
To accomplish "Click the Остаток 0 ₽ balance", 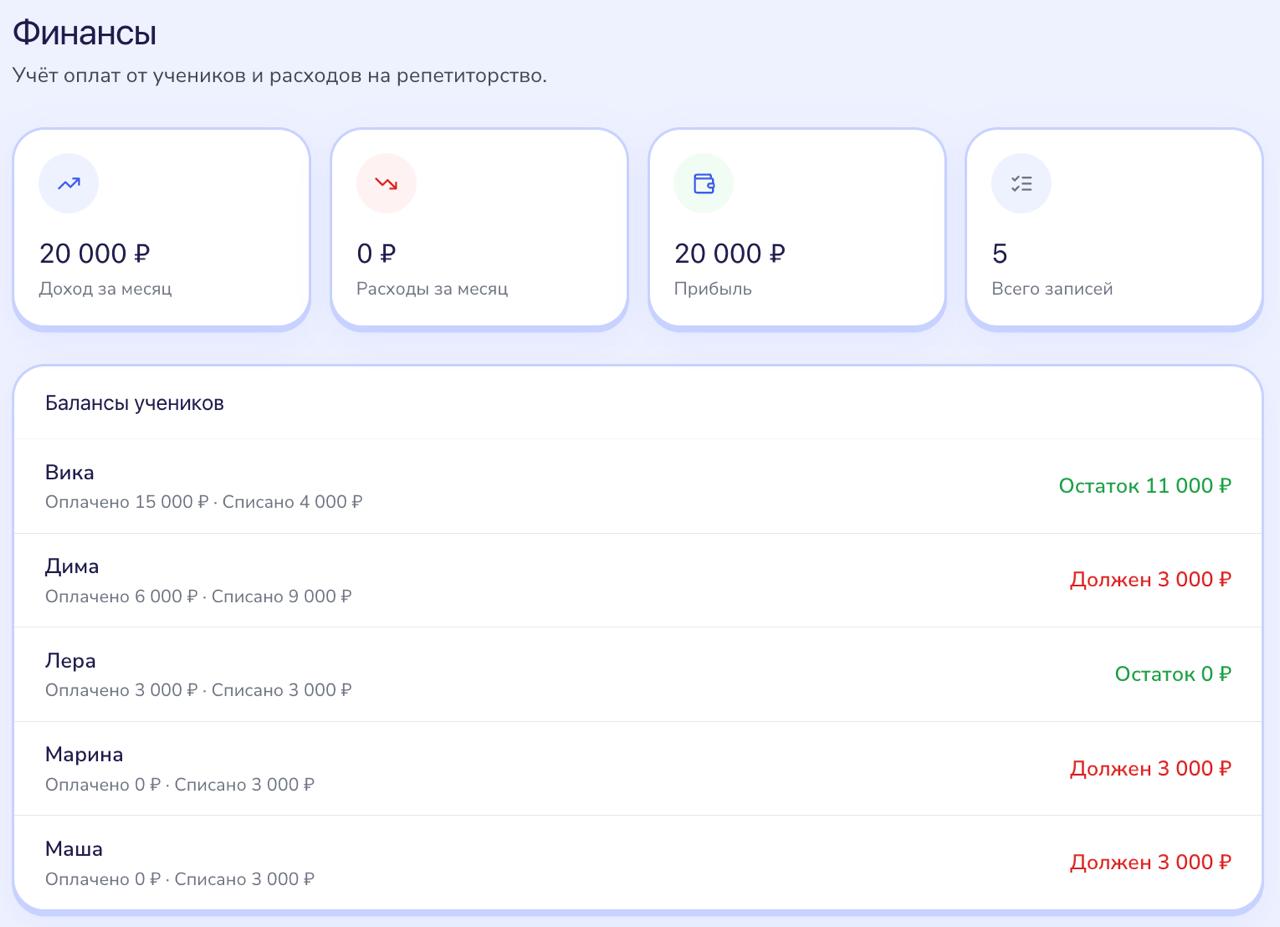I will (1173, 674).
